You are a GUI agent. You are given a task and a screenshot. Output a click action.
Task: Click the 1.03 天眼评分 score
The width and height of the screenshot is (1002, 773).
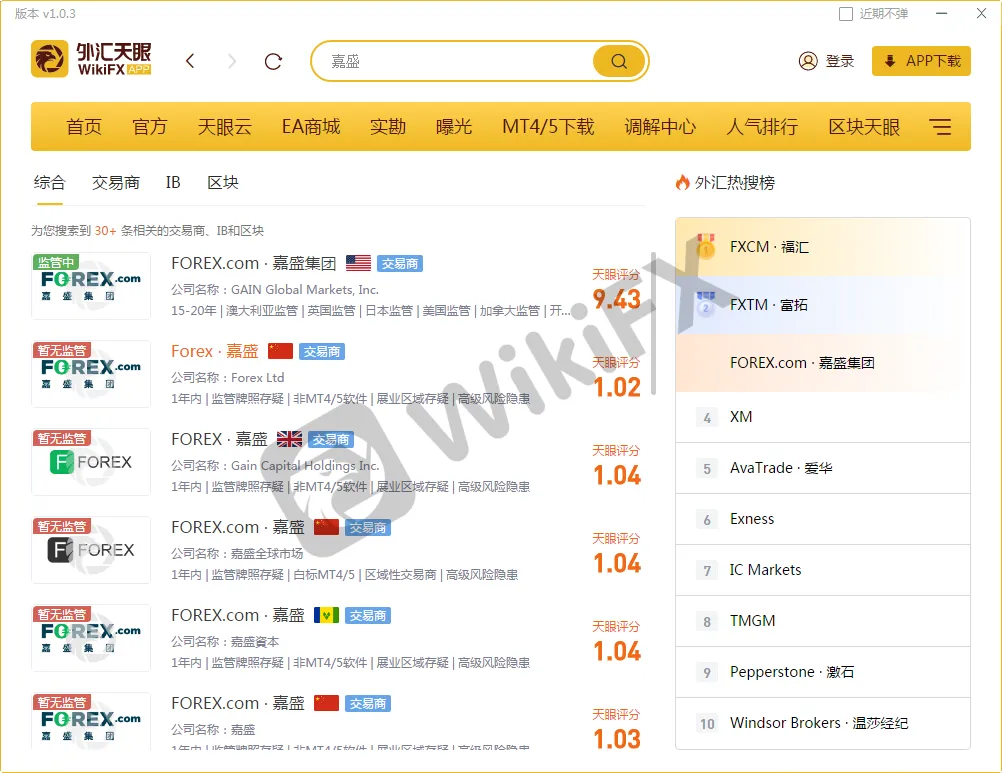point(617,739)
